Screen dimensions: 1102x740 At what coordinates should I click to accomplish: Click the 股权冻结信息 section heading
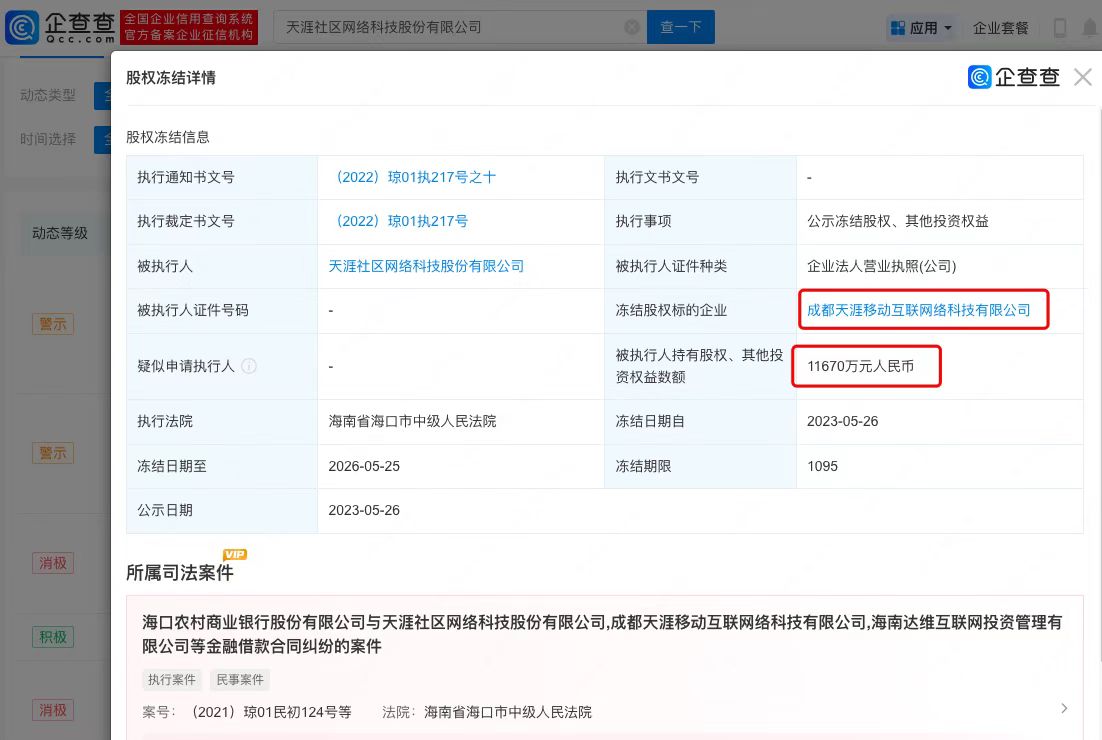pyautogui.click(x=168, y=137)
